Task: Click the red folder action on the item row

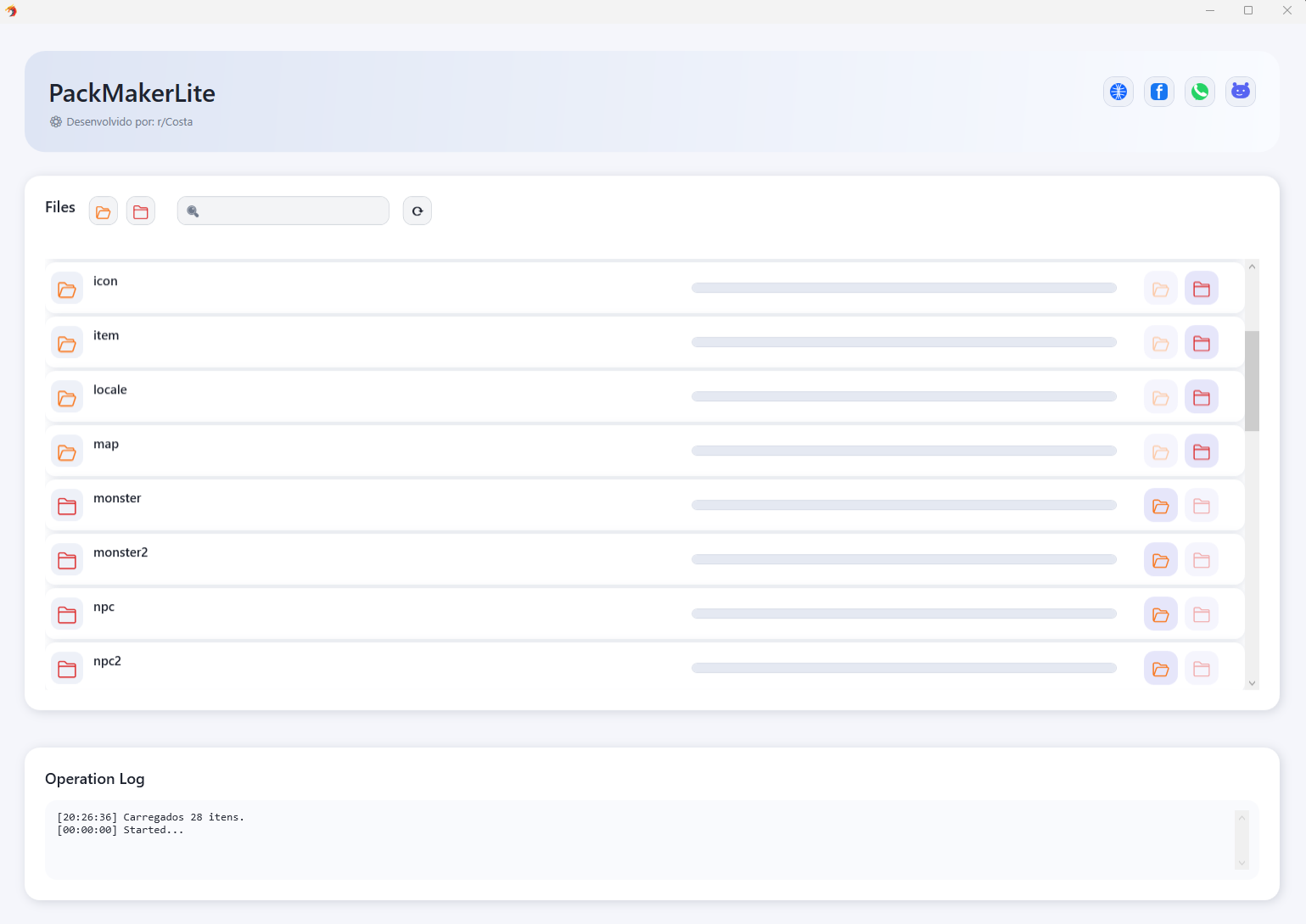Action: coord(1202,342)
